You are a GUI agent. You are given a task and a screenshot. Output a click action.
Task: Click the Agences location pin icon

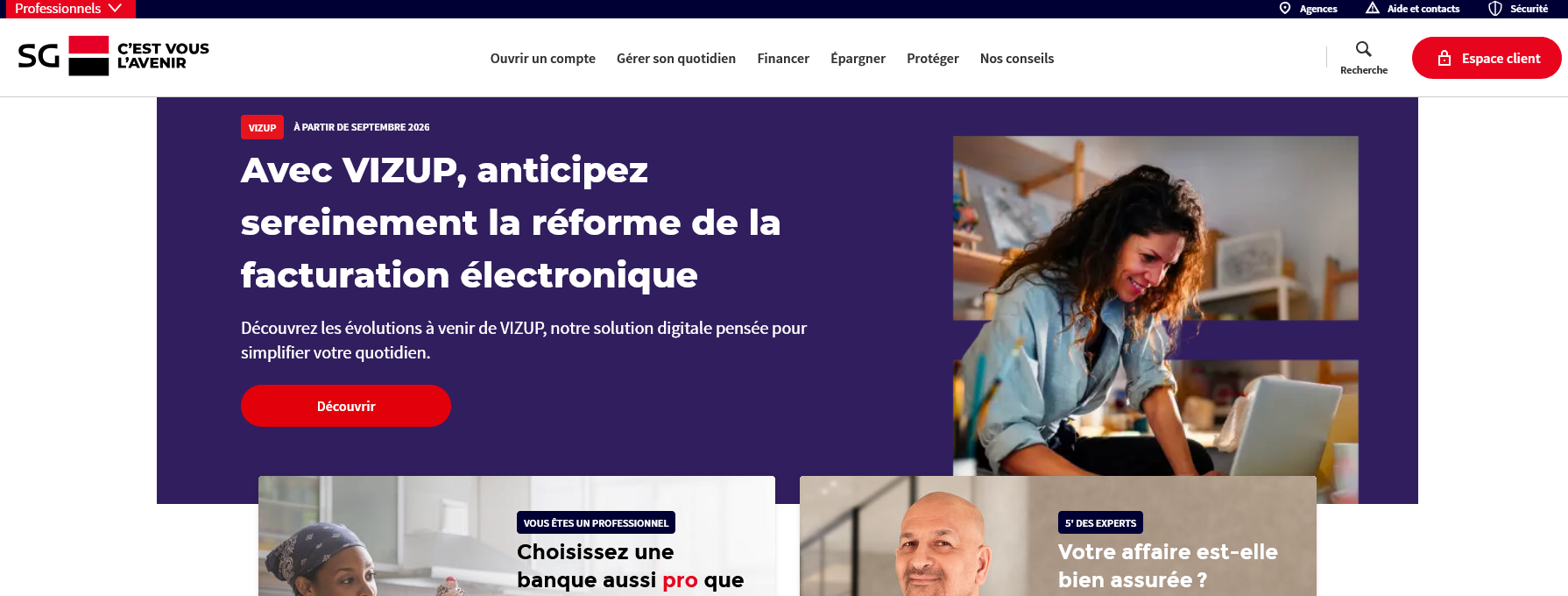tap(1285, 9)
